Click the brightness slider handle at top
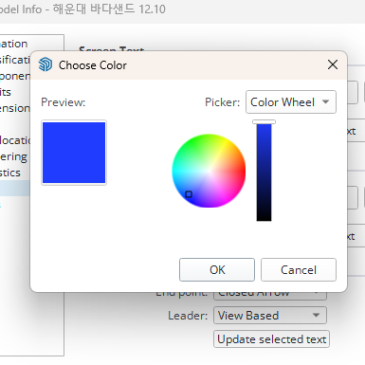Viewport: 365px width, 365px height. pos(264,122)
